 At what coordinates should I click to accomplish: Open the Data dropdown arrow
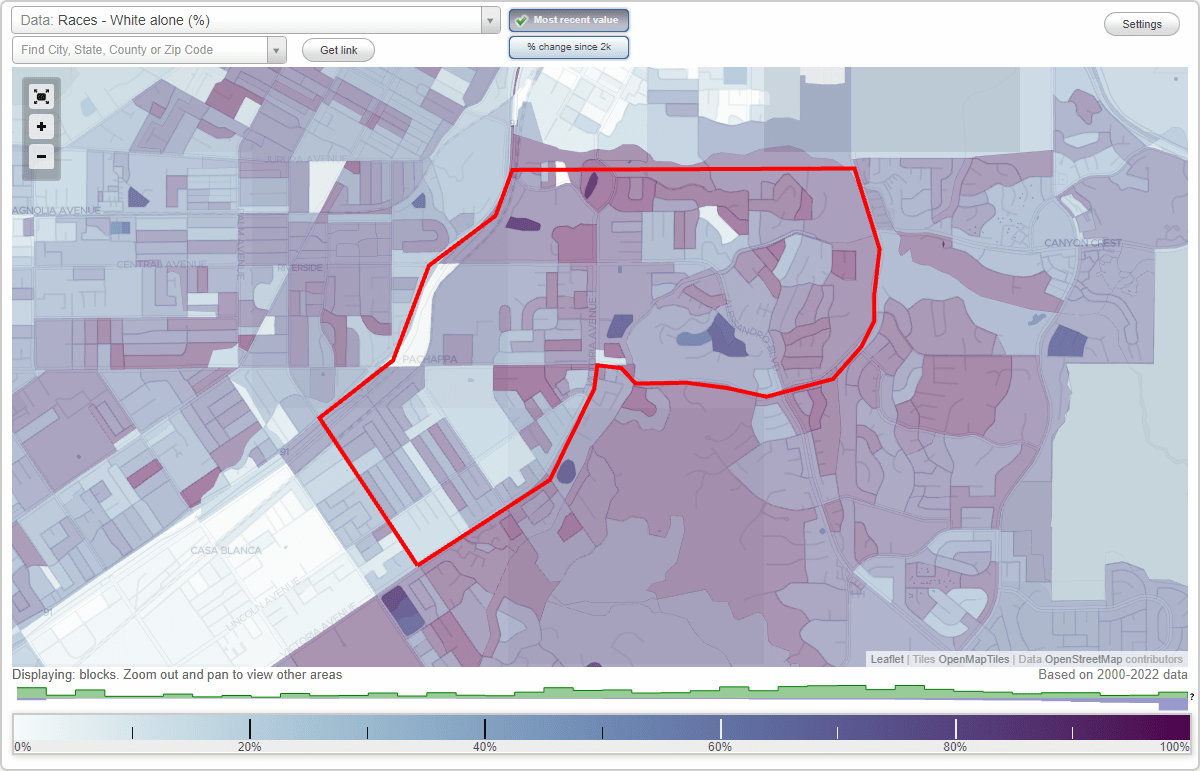489,19
